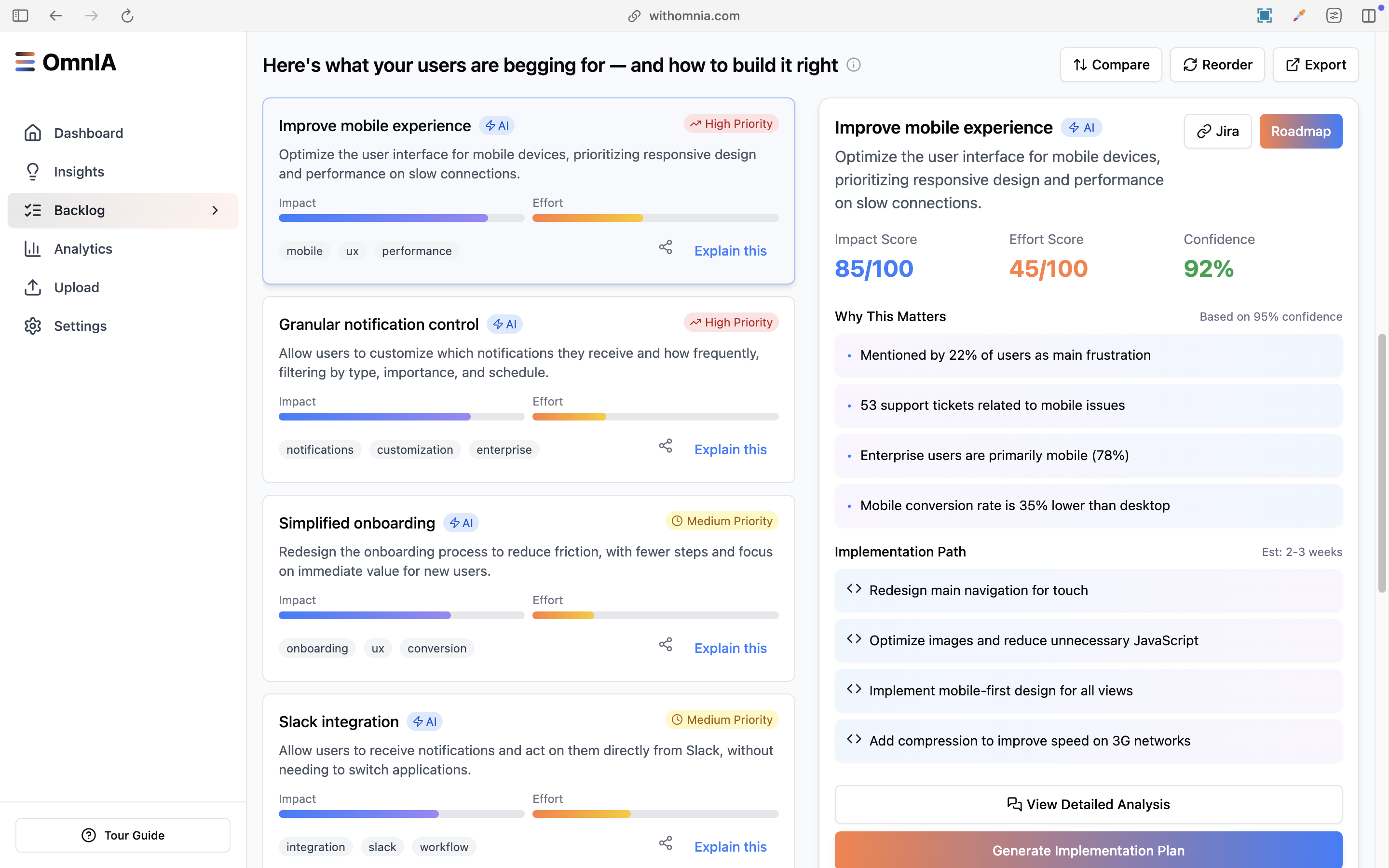Image resolution: width=1389 pixels, height=868 pixels.
Task: Go back using the browser back arrow
Action: 55,15
